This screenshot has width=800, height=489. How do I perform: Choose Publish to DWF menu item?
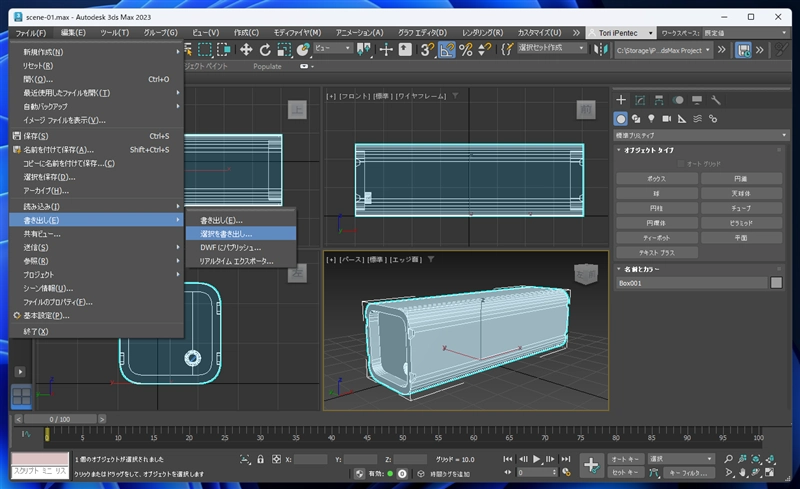point(240,248)
